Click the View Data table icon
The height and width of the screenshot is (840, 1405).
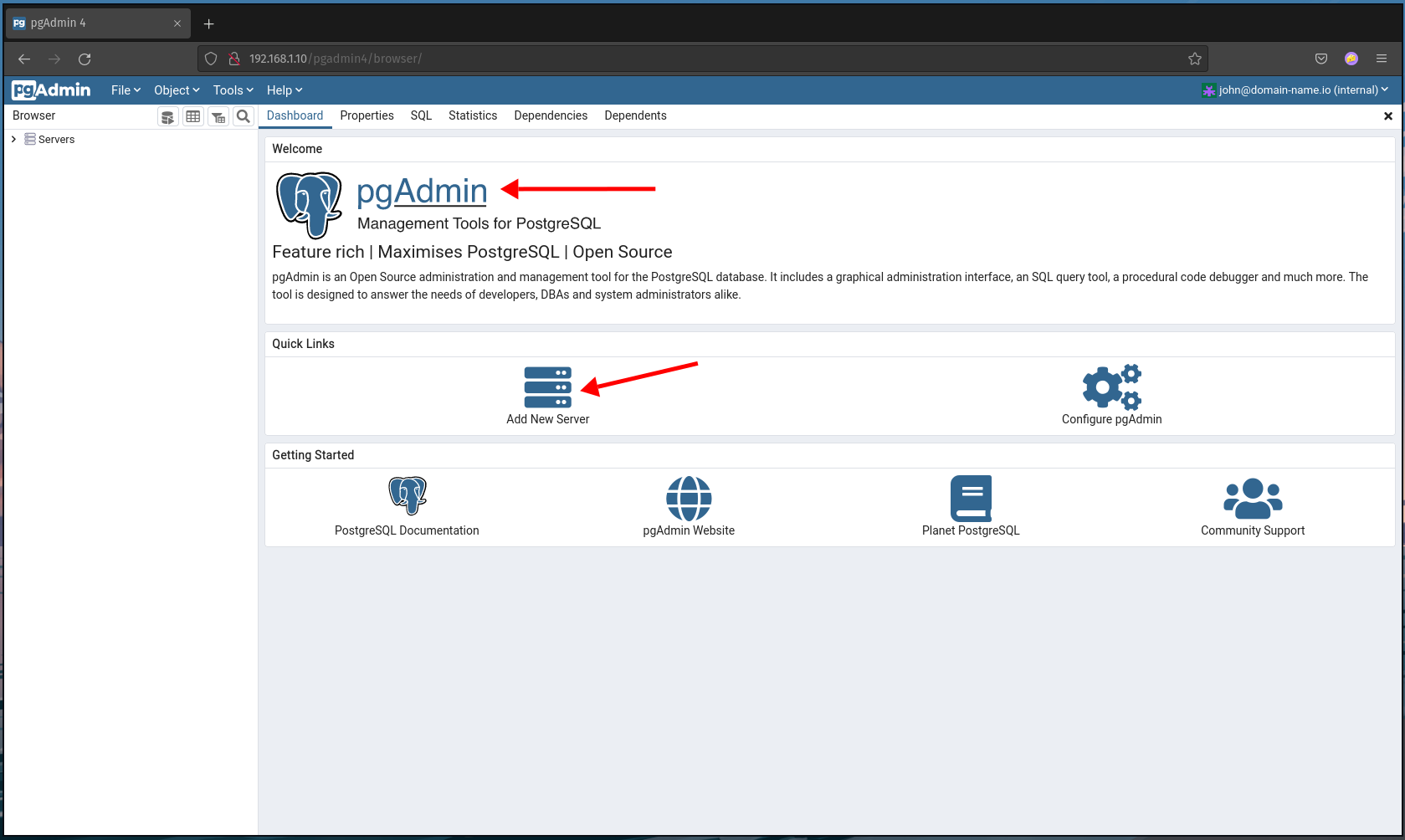[193, 117]
